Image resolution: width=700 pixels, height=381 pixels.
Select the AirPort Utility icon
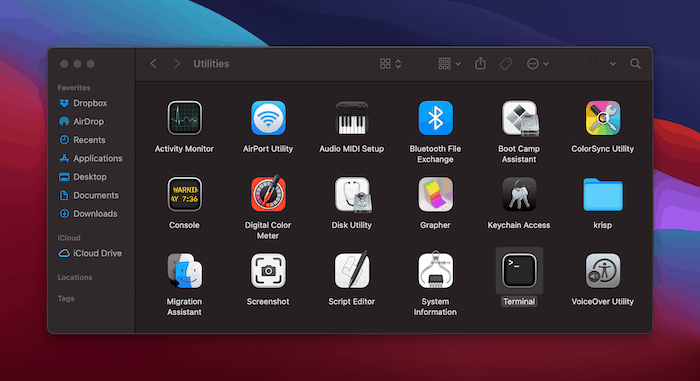[x=268, y=118]
